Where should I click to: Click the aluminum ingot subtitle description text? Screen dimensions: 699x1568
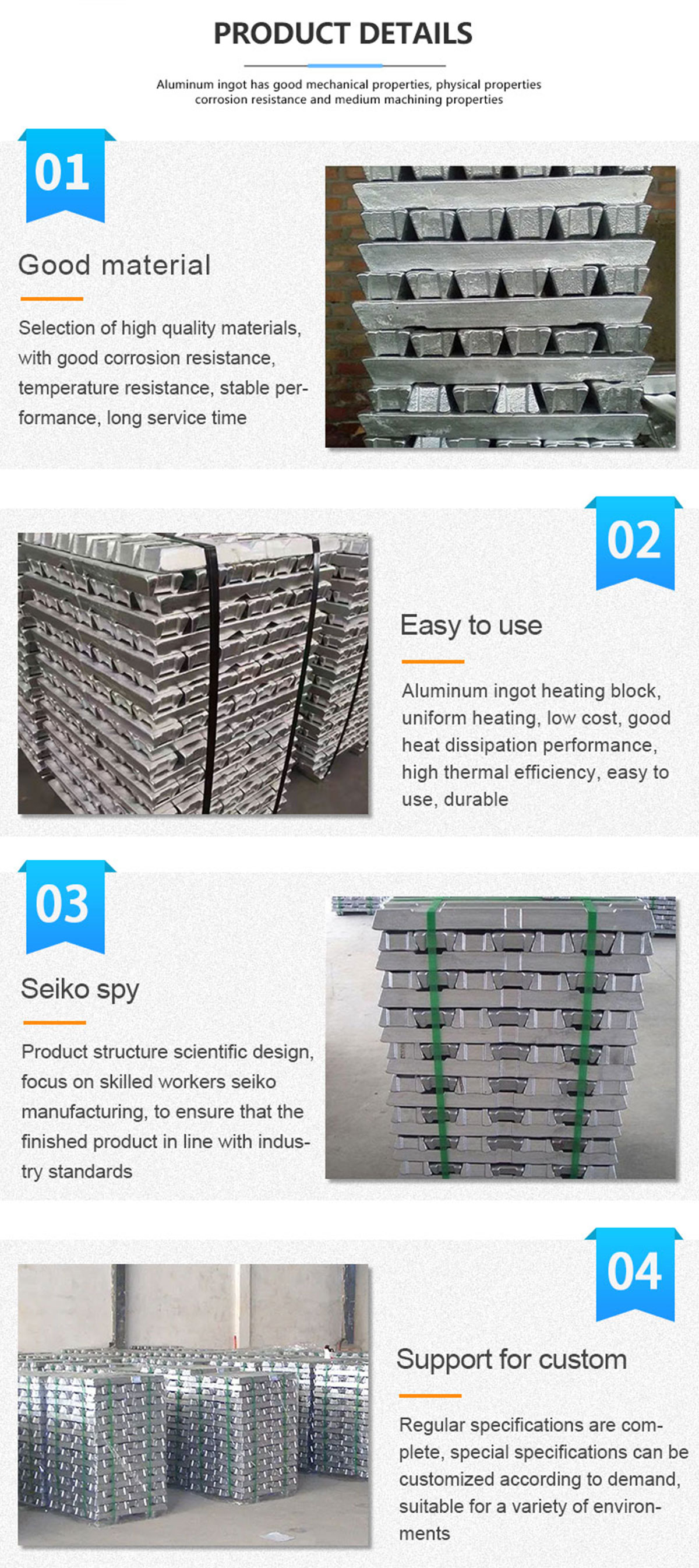coord(348,92)
